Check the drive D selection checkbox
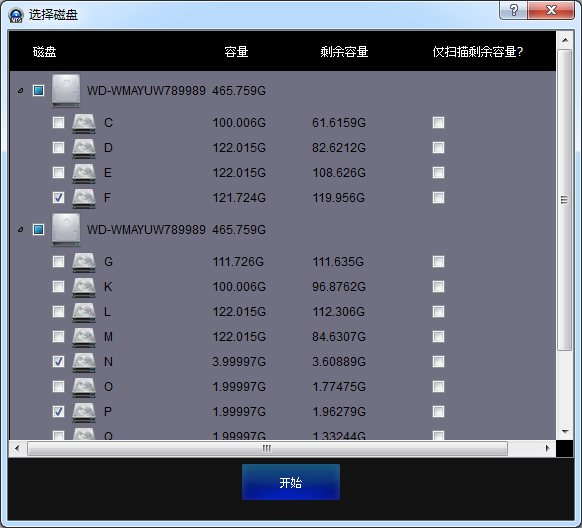582x528 pixels. [x=58, y=148]
